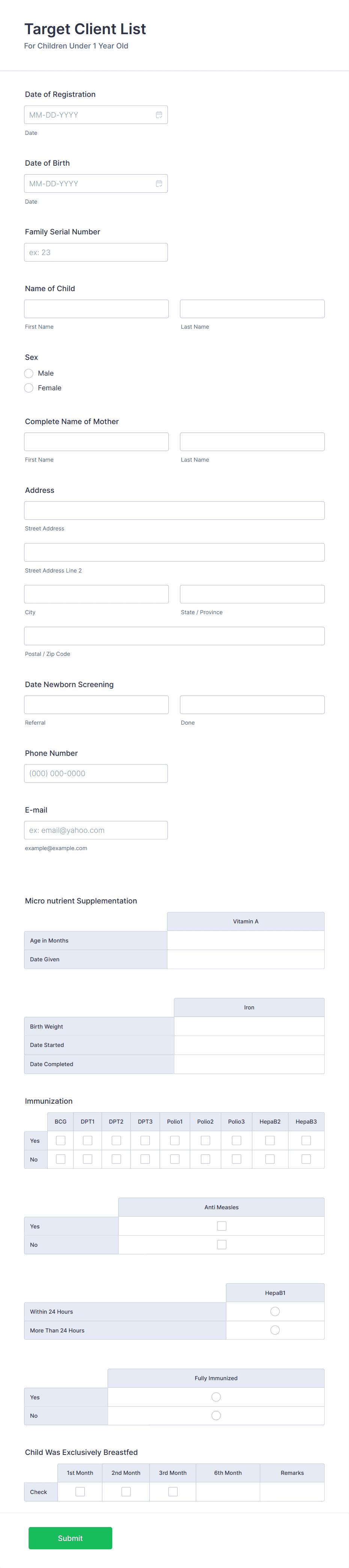Image resolution: width=349 pixels, height=1568 pixels.
Task: Check Yes for BCG immunization
Action: (60, 1140)
